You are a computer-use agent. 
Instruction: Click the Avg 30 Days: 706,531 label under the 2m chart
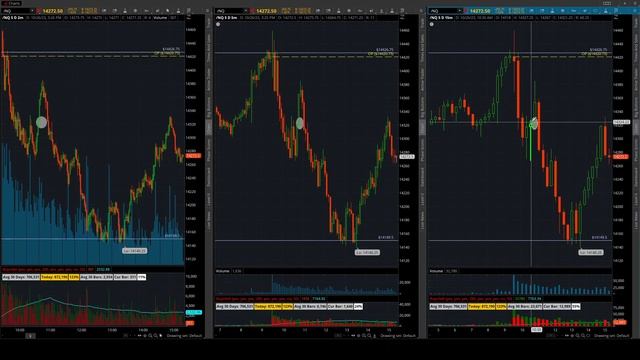pos(21,277)
